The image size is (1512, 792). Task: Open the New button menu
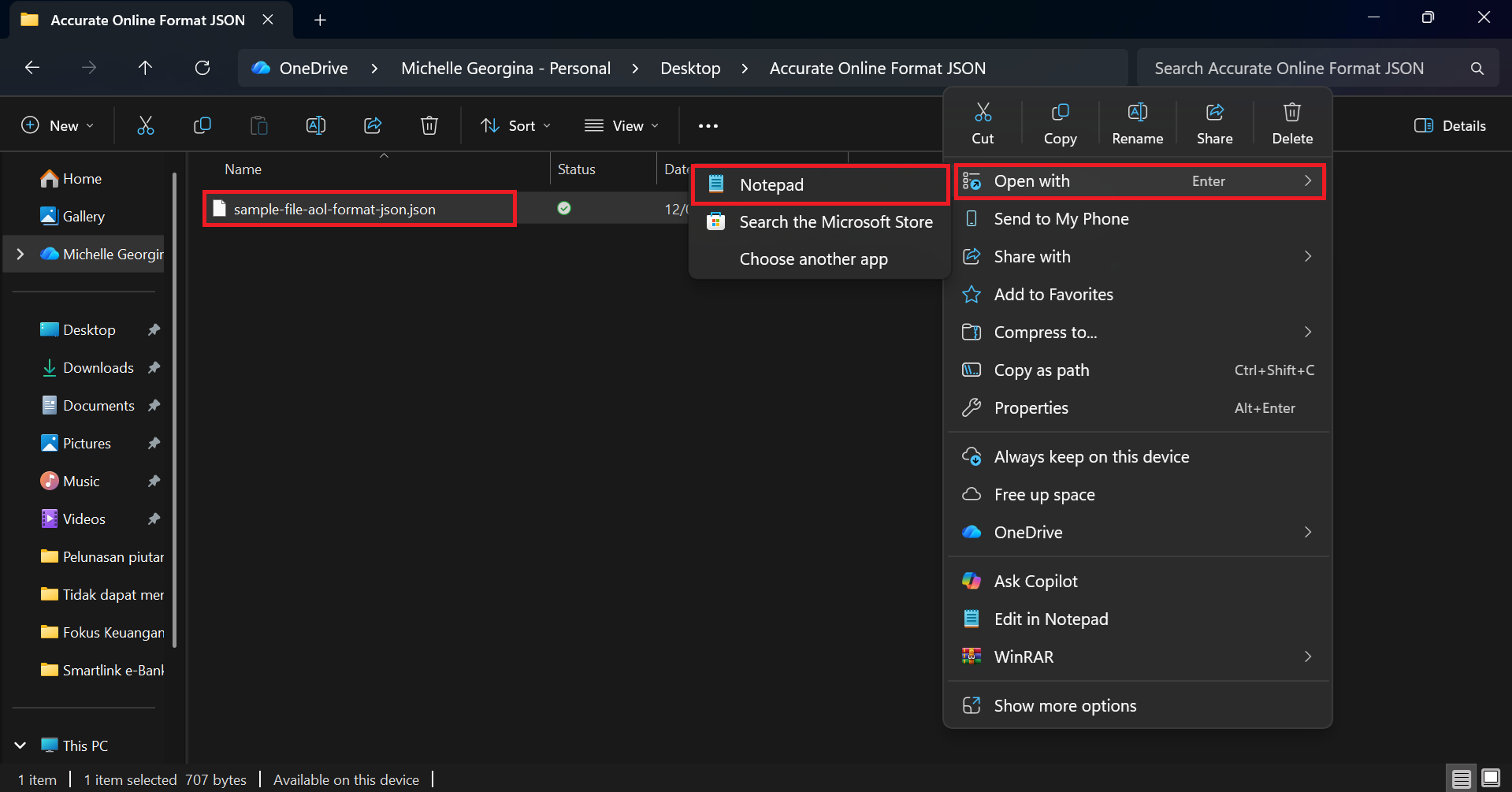58,126
